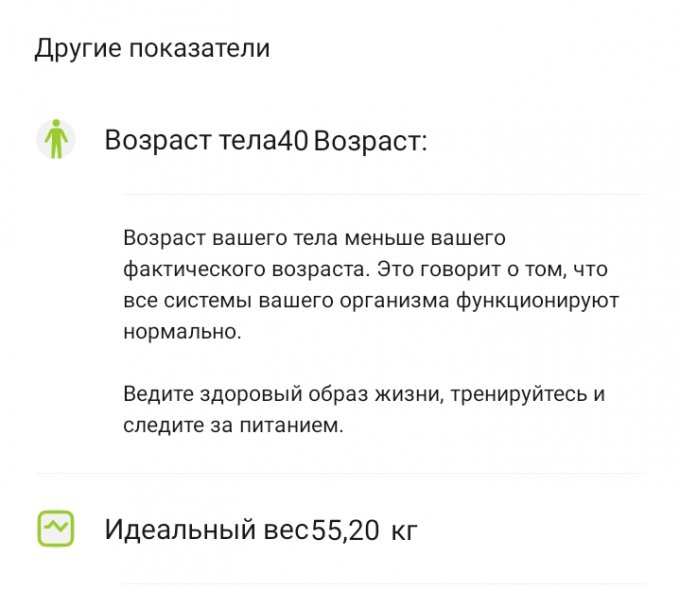
Task: Click the "Возраст тела" label text
Action: point(190,141)
